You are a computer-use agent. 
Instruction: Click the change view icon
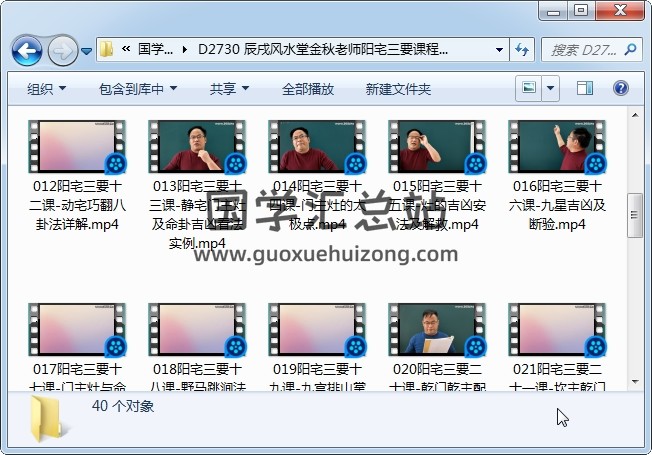pos(528,89)
